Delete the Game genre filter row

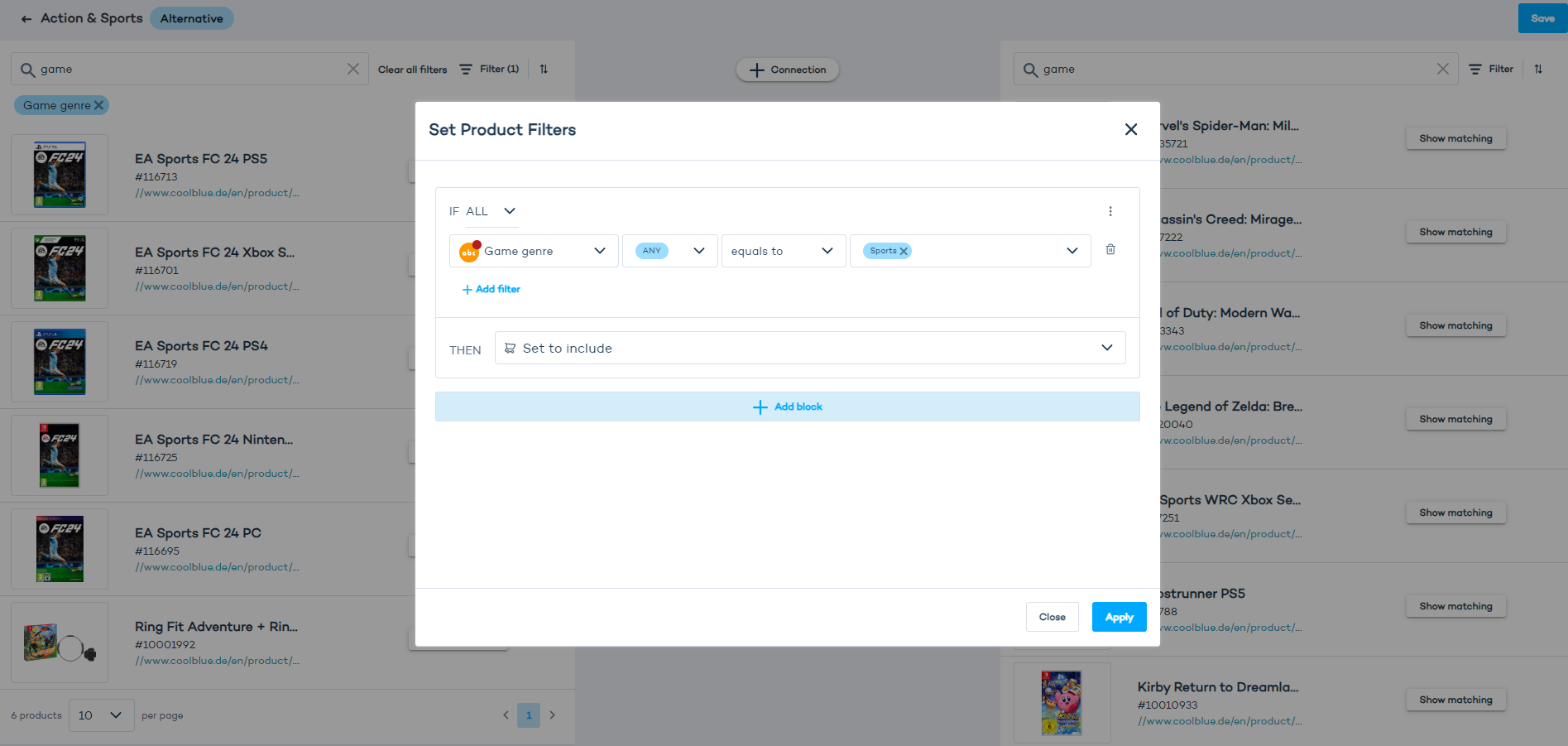point(1110,249)
